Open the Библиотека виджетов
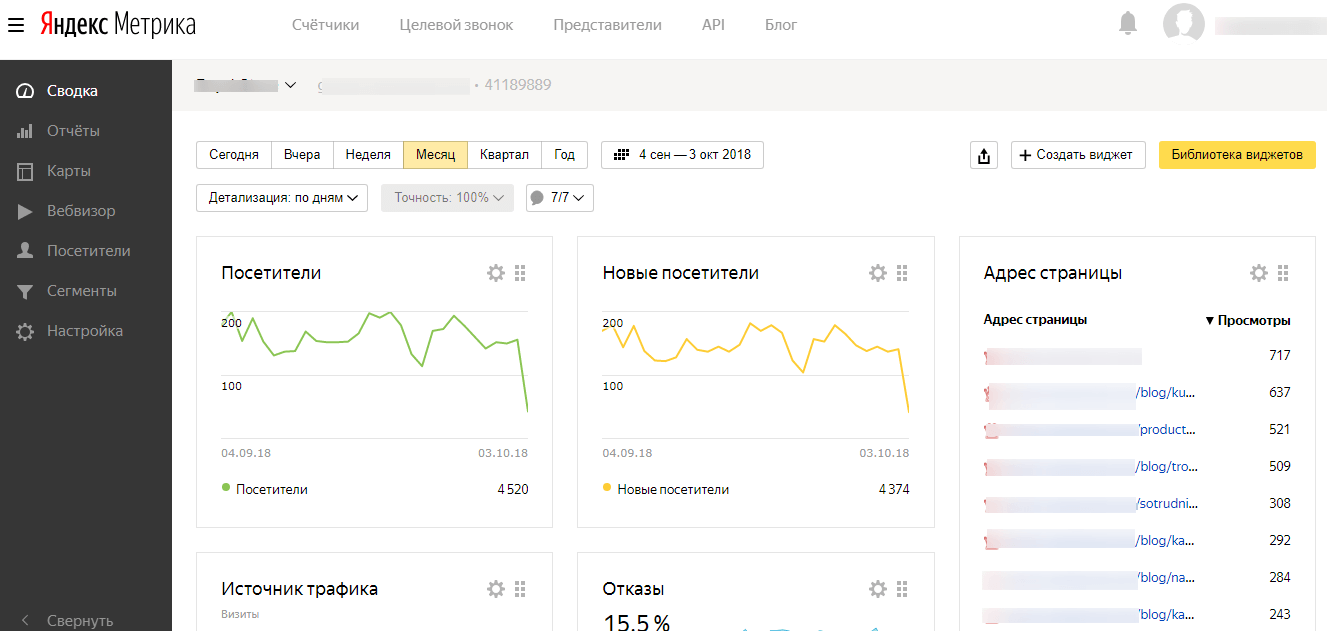 click(x=1237, y=155)
